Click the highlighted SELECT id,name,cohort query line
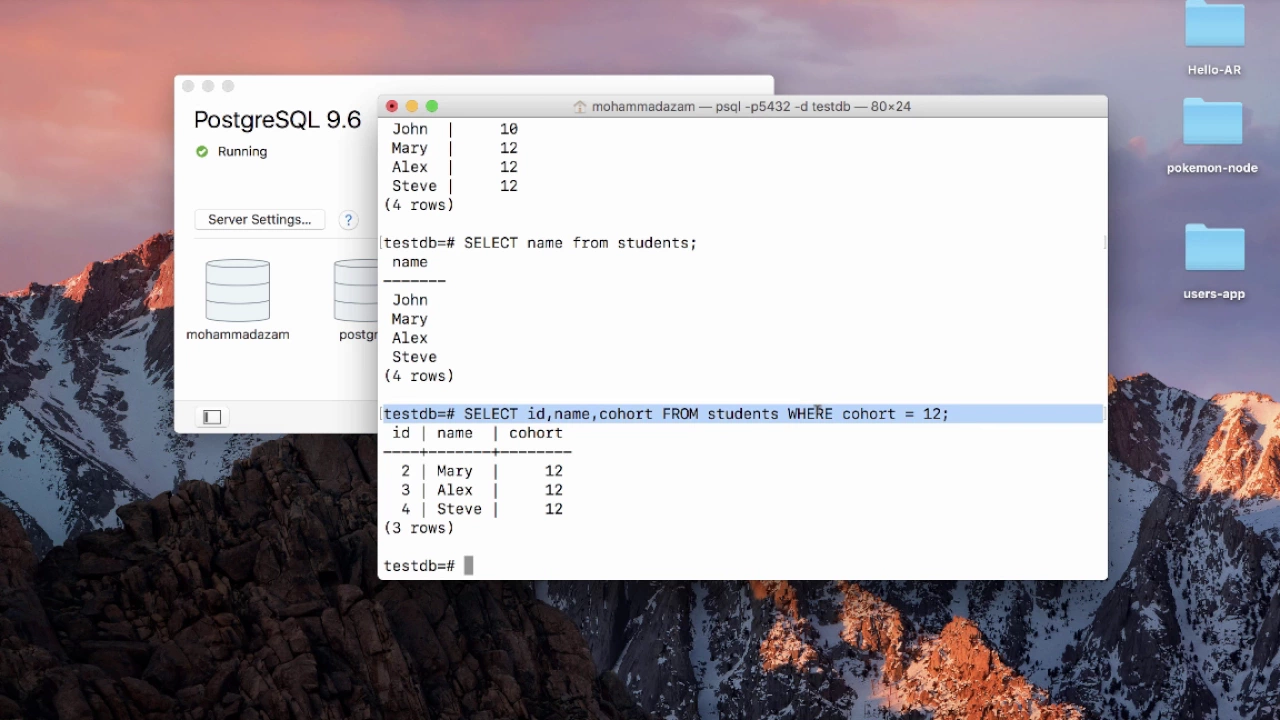The width and height of the screenshot is (1280, 720). click(743, 414)
